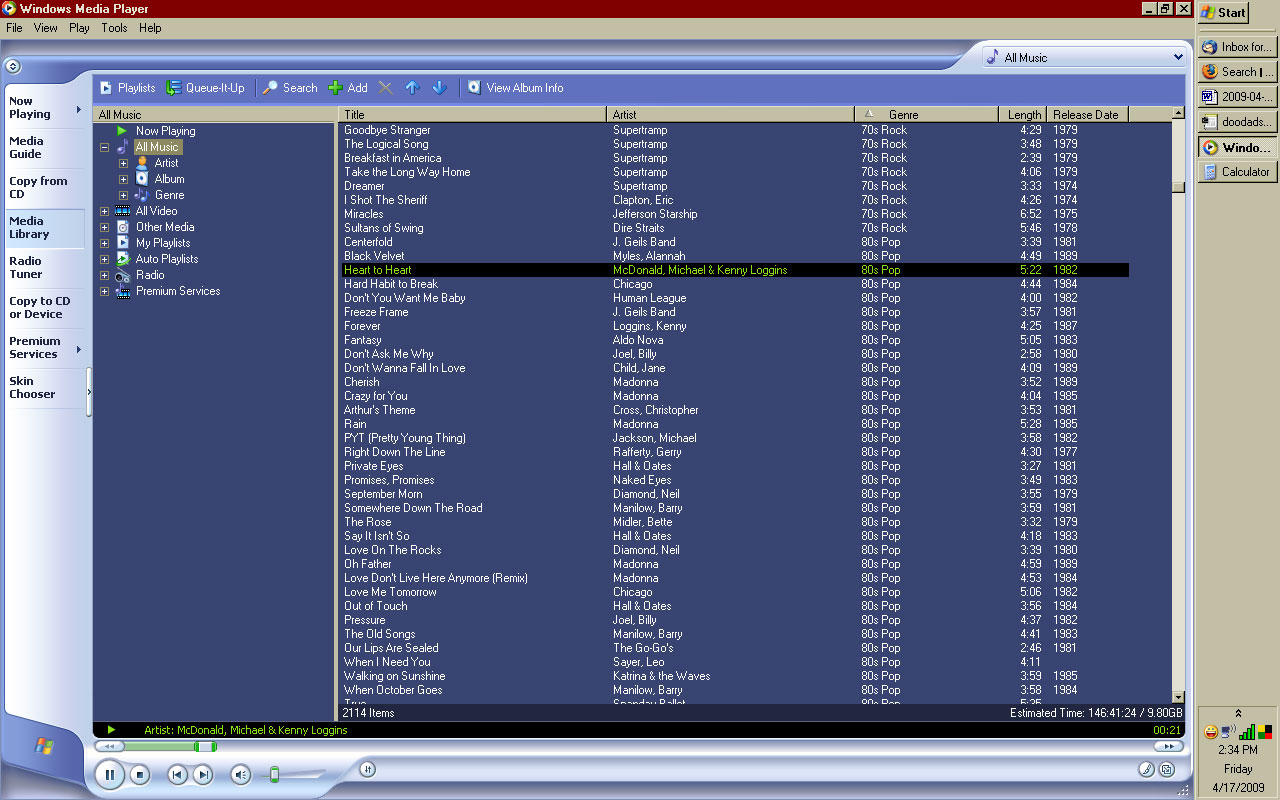This screenshot has width=1280, height=800.
Task: Click the round collapse menu bar button
Action: (x=13, y=67)
